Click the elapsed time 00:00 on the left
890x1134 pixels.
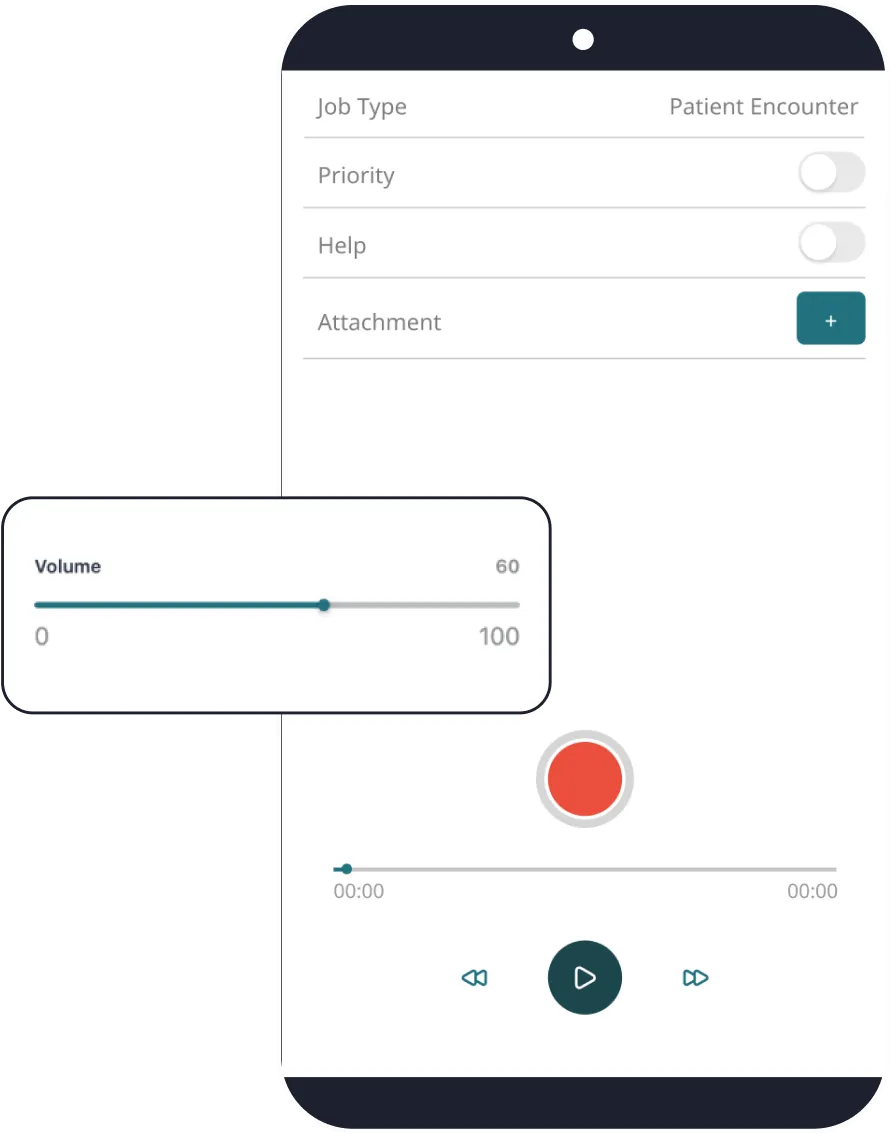click(359, 891)
